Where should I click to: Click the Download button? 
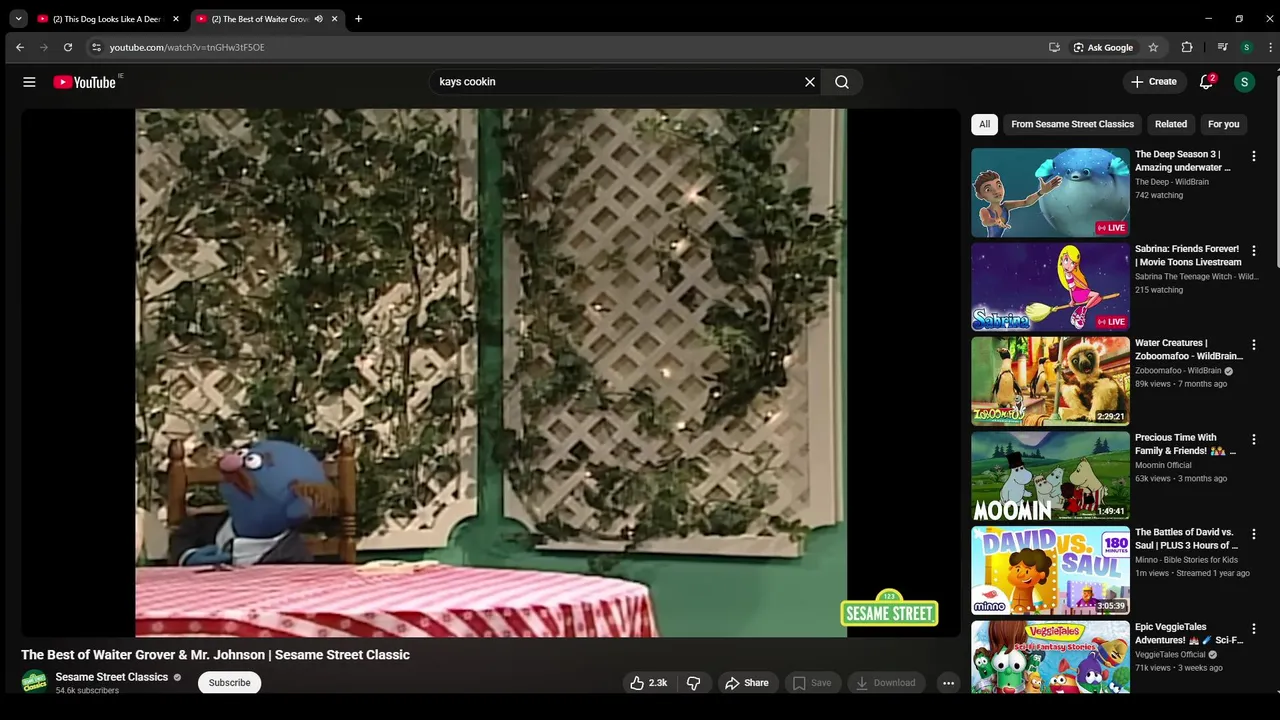(x=884, y=683)
